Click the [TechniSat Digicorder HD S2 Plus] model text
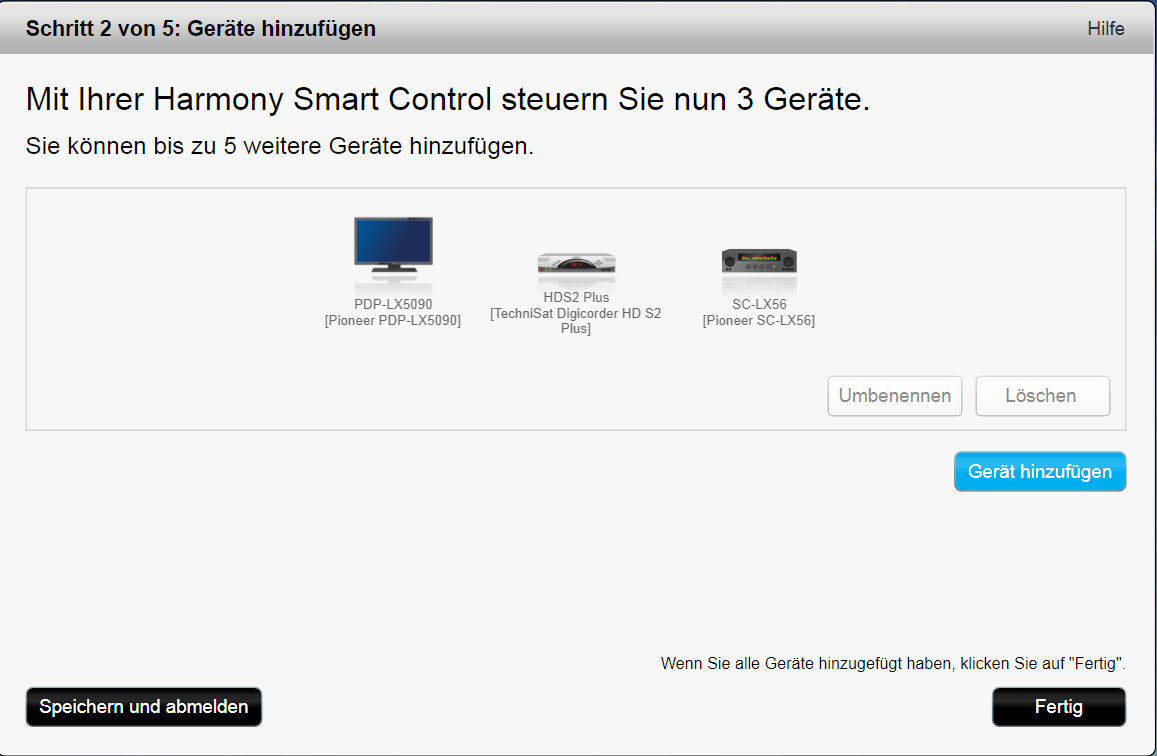The width and height of the screenshot is (1157, 756). click(x=576, y=321)
